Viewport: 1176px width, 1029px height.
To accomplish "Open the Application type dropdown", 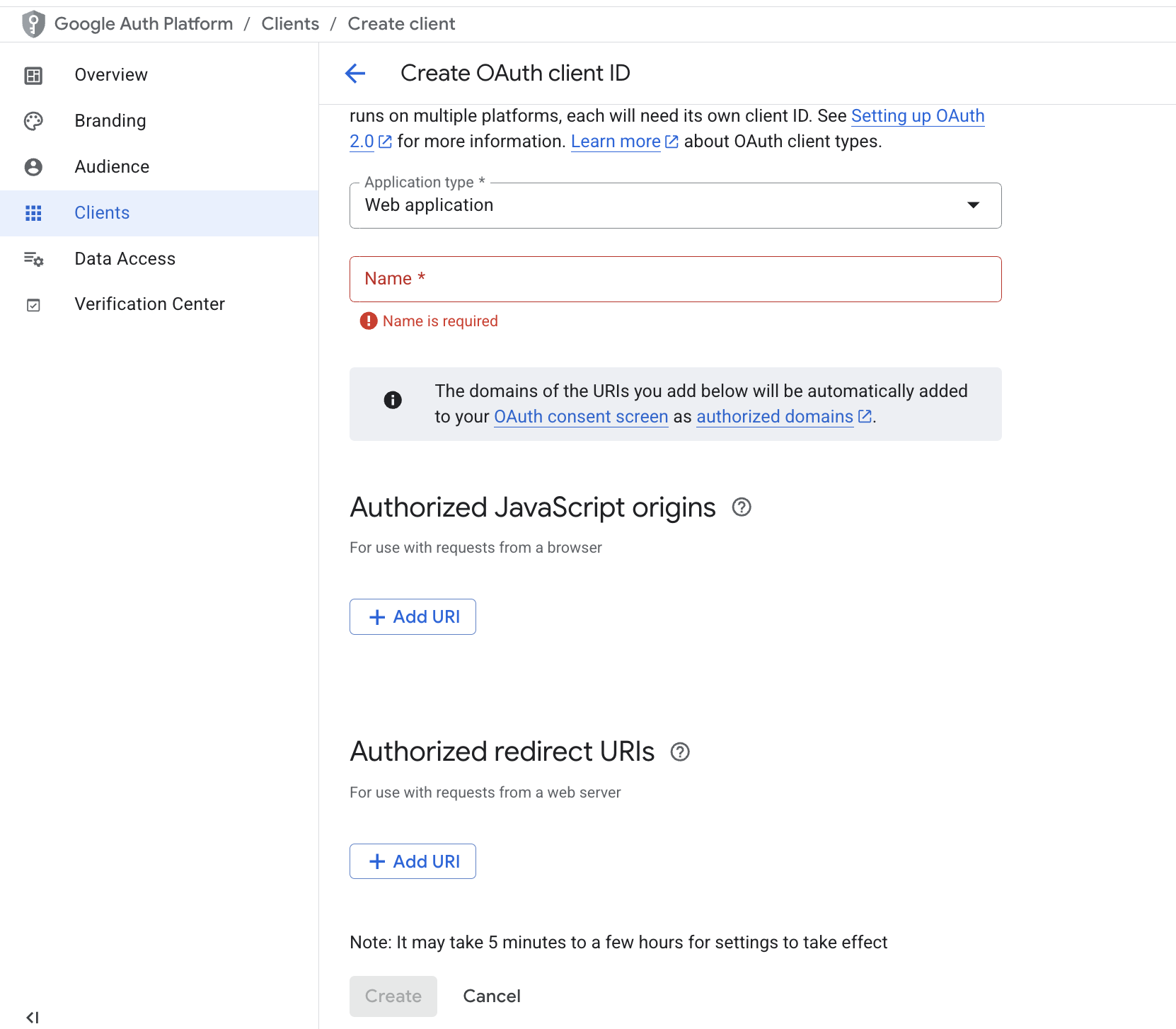I will click(x=675, y=205).
